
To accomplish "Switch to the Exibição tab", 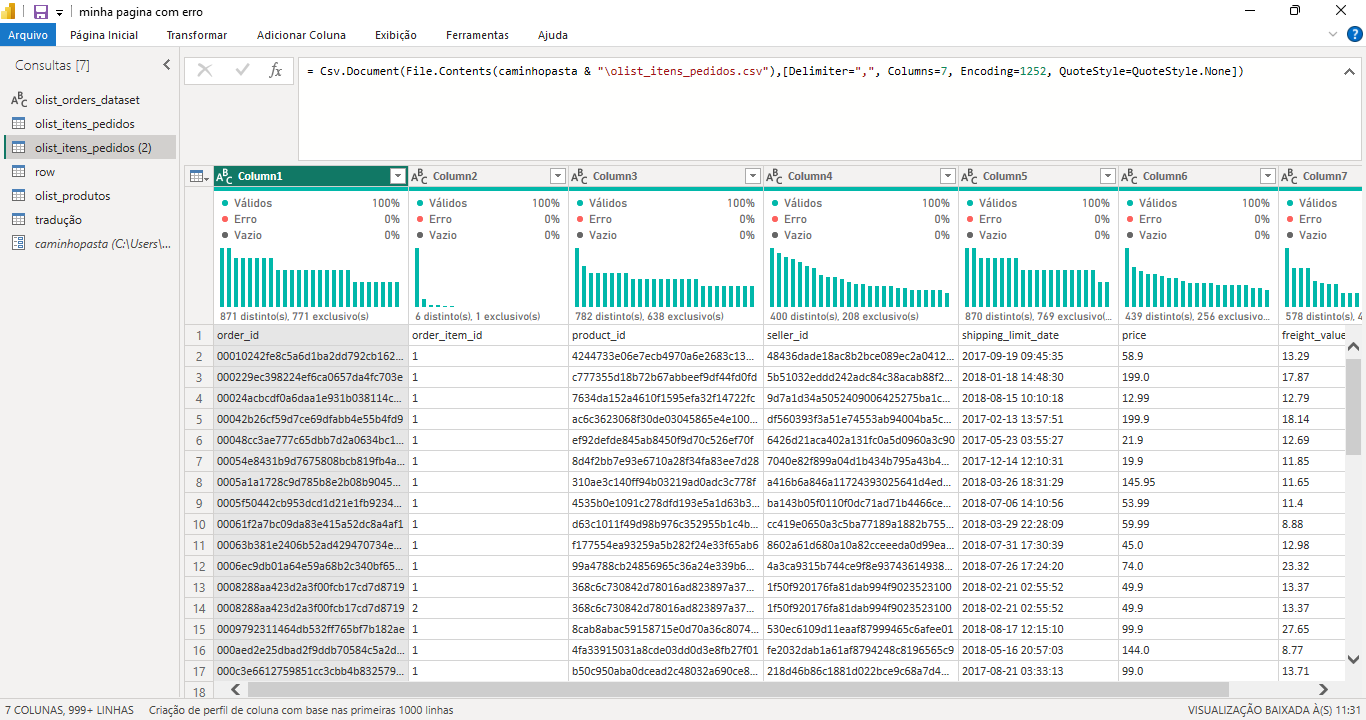I will (x=396, y=35).
